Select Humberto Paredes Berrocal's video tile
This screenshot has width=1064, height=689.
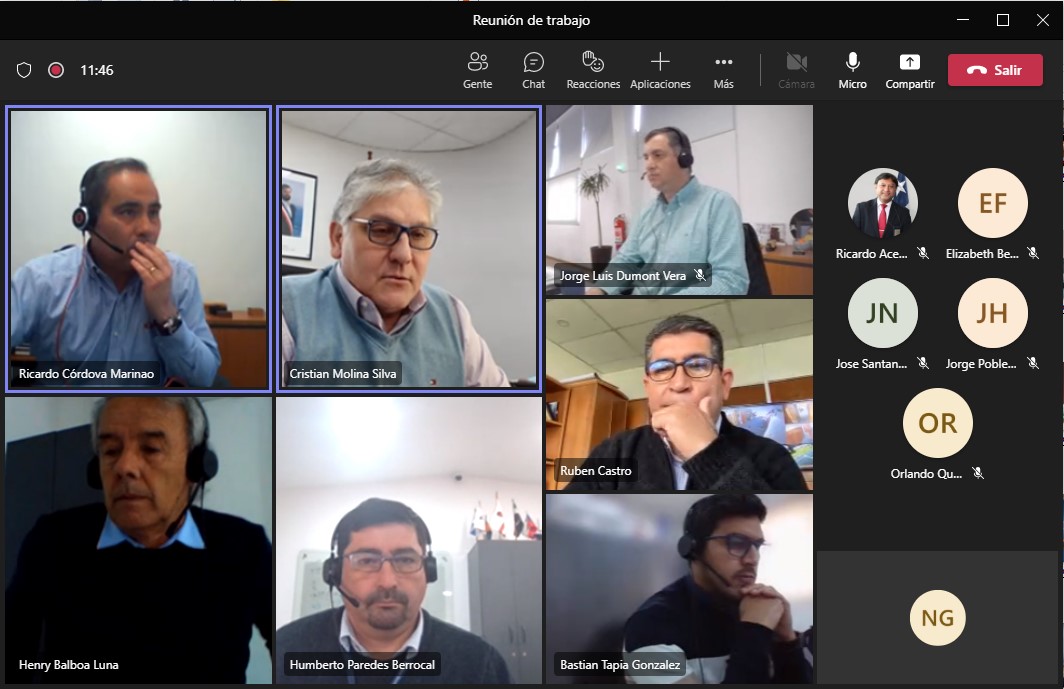point(408,540)
